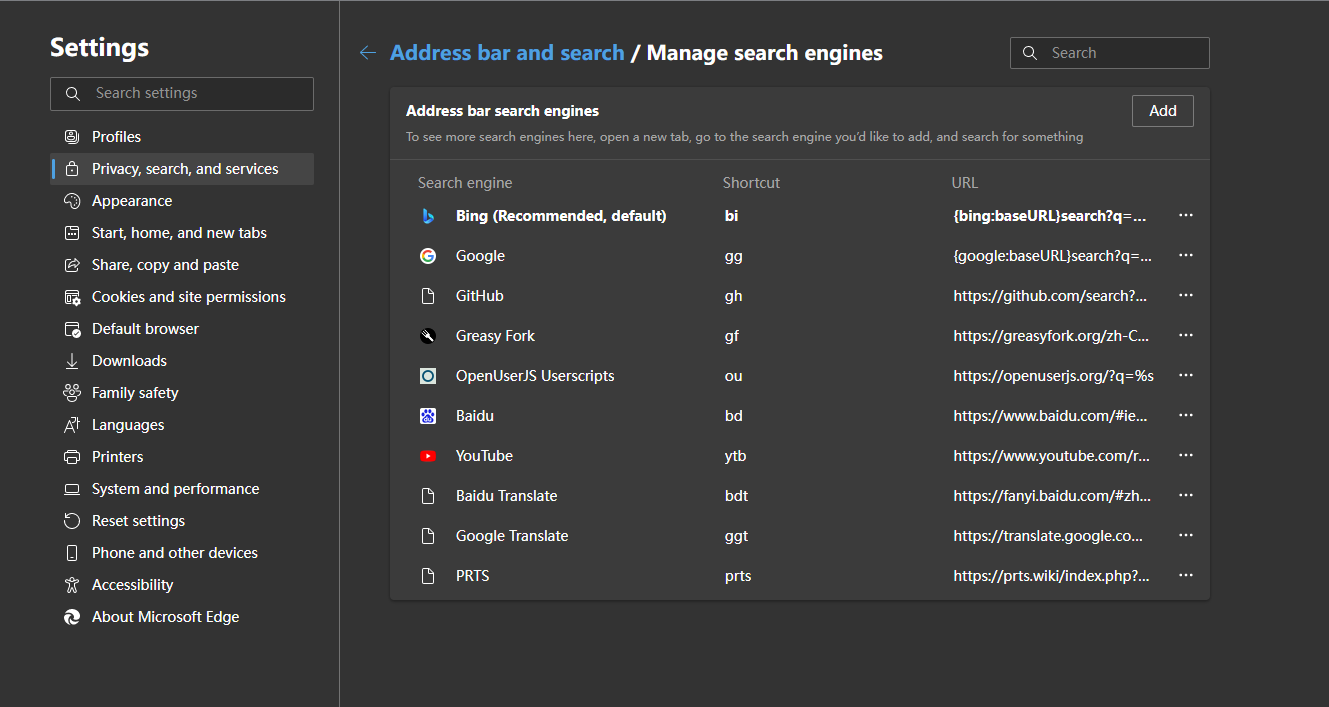Screen dimensions: 1329x707
Task: Click the Search engine column header
Action: (465, 183)
